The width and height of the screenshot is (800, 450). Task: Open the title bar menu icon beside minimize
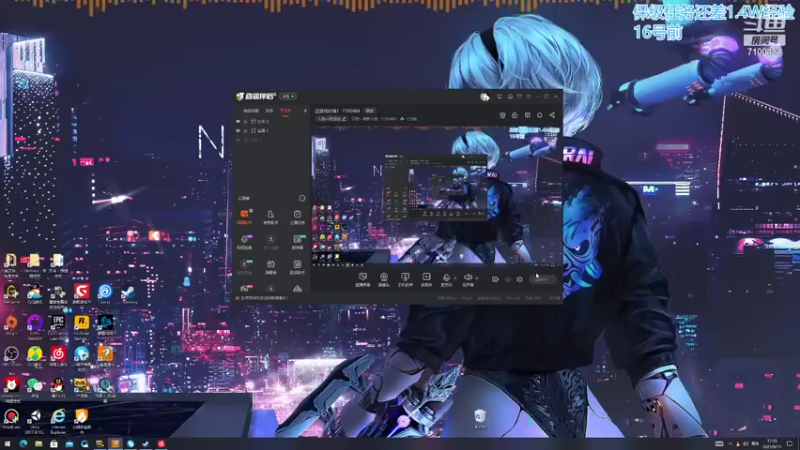(529, 96)
